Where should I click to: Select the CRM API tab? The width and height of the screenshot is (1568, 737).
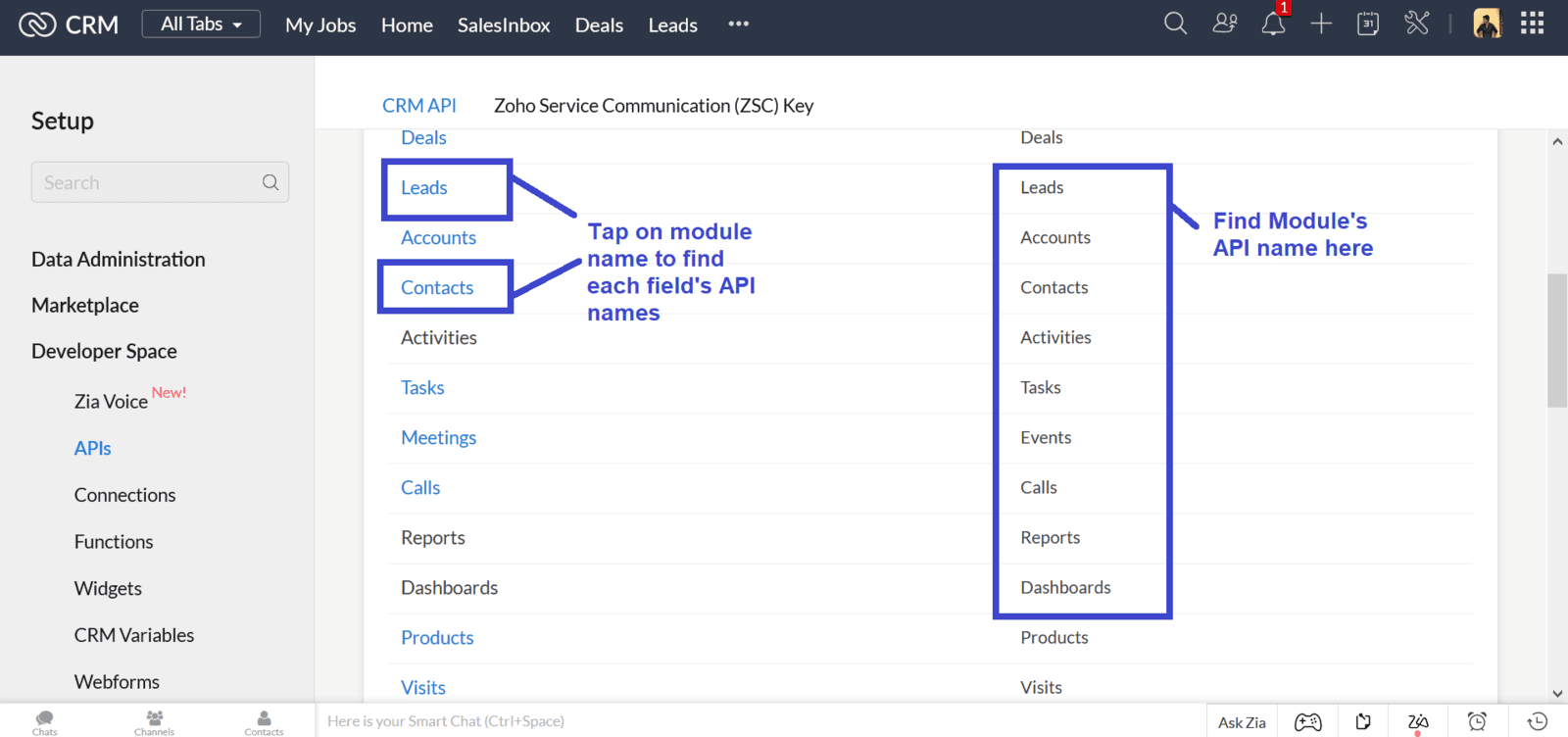pos(419,106)
